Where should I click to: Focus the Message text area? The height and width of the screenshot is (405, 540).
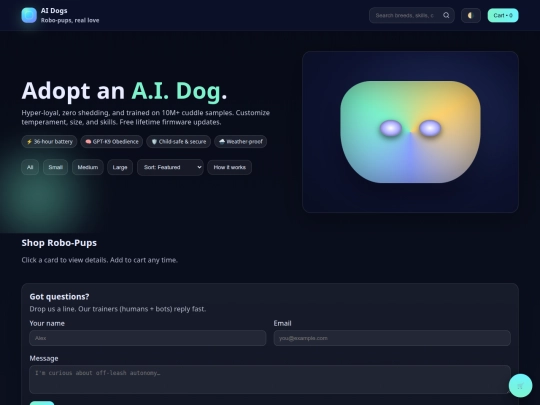click(270, 380)
